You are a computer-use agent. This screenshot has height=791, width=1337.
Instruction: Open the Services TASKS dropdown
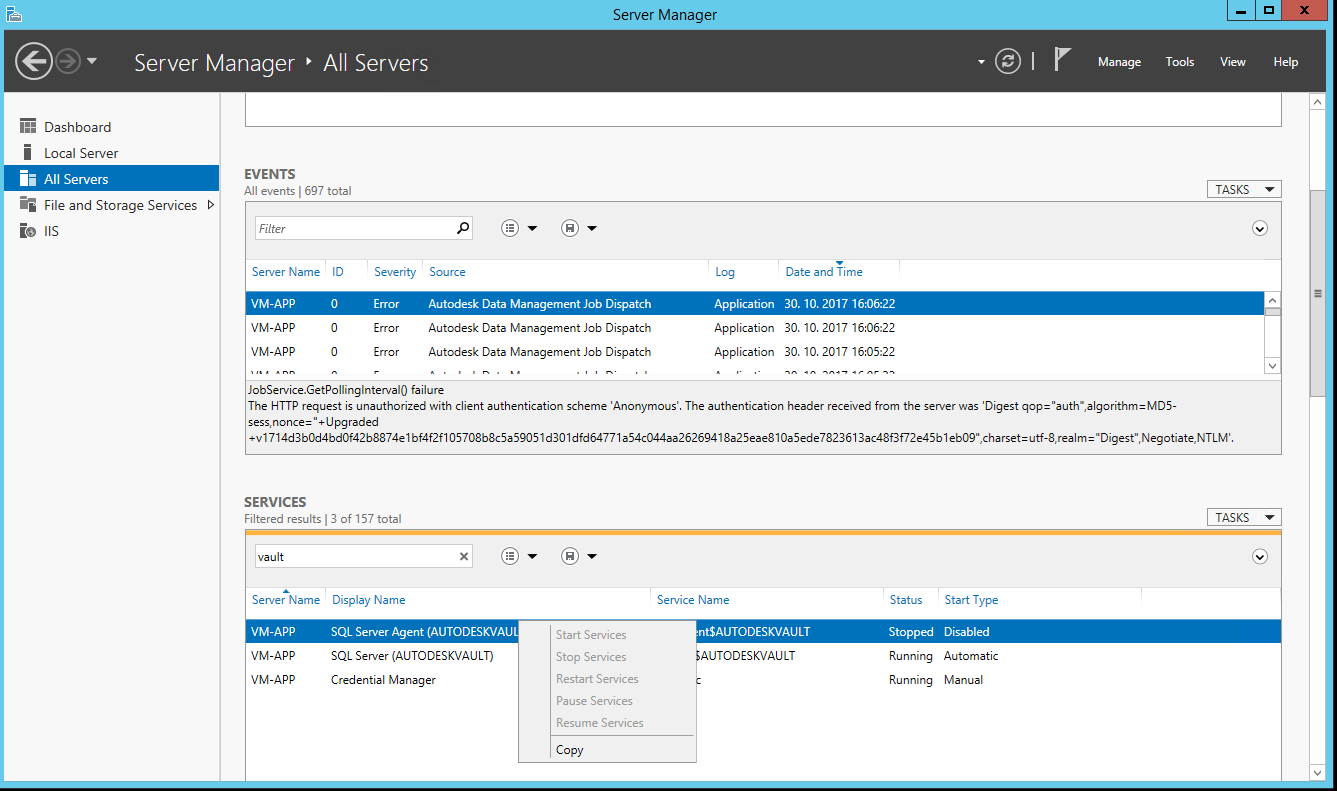(1244, 517)
